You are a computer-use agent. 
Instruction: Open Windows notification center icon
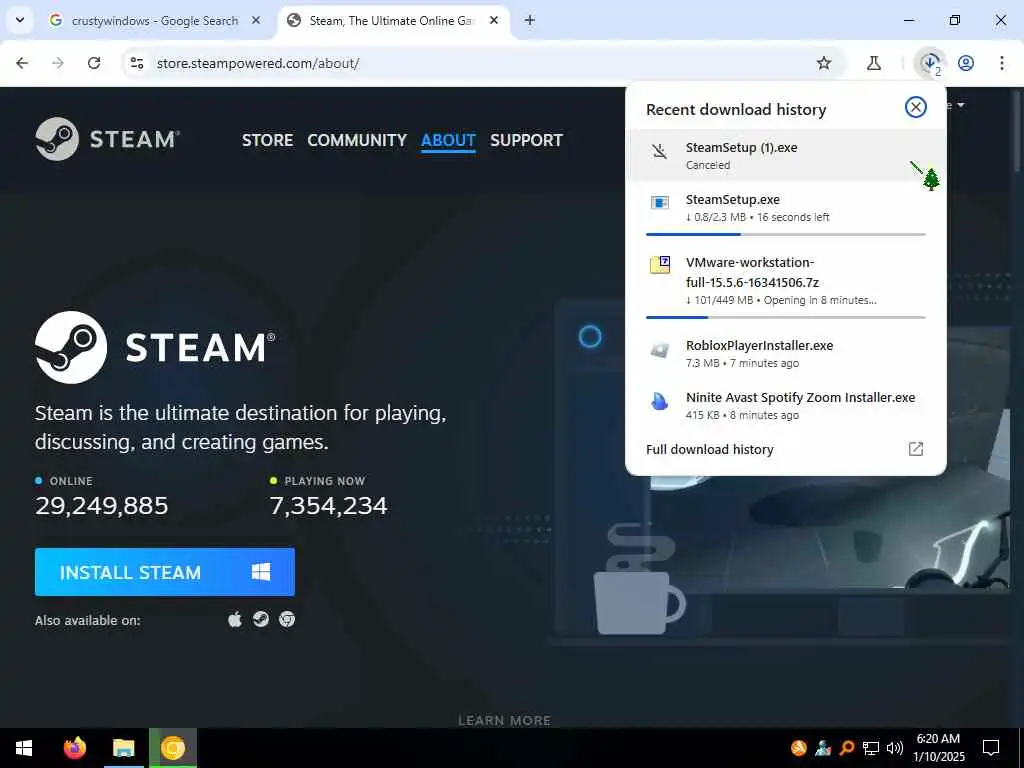991,748
